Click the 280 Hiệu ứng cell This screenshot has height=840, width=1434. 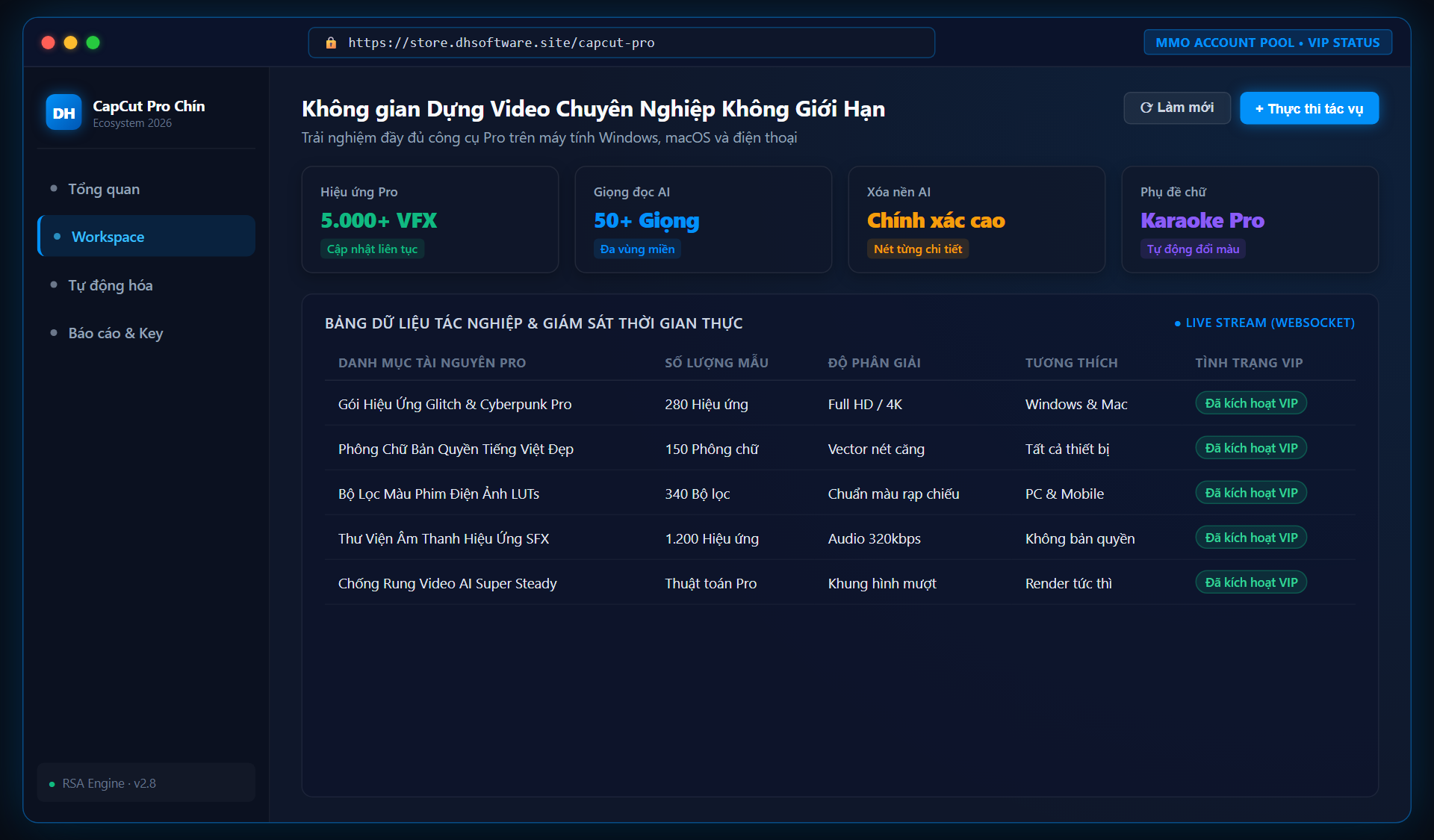(707, 404)
